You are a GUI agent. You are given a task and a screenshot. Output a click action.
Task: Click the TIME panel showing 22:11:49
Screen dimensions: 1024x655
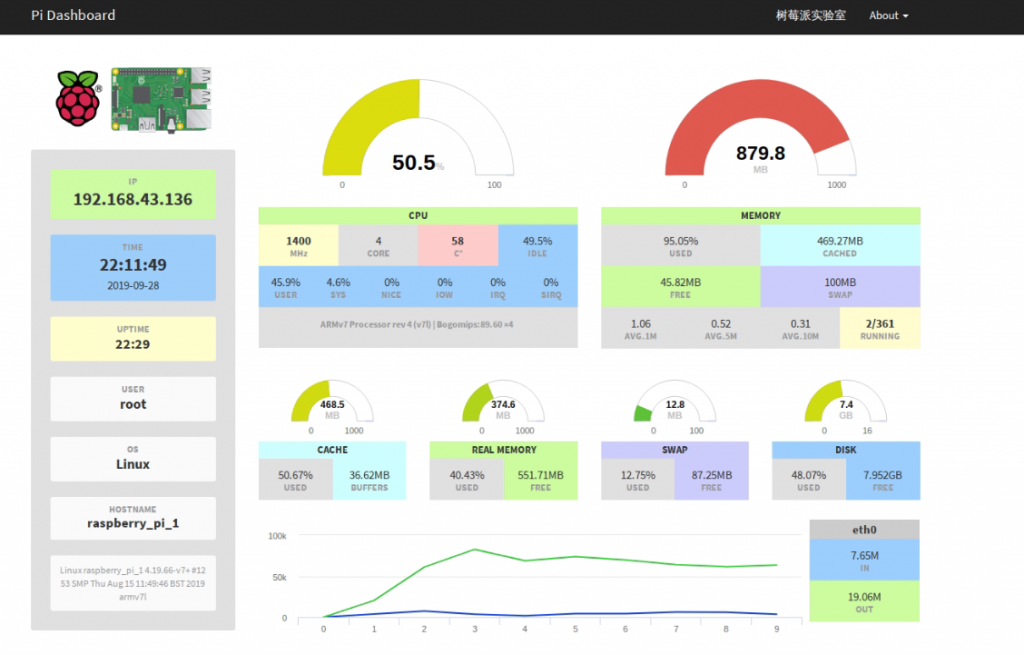click(133, 268)
